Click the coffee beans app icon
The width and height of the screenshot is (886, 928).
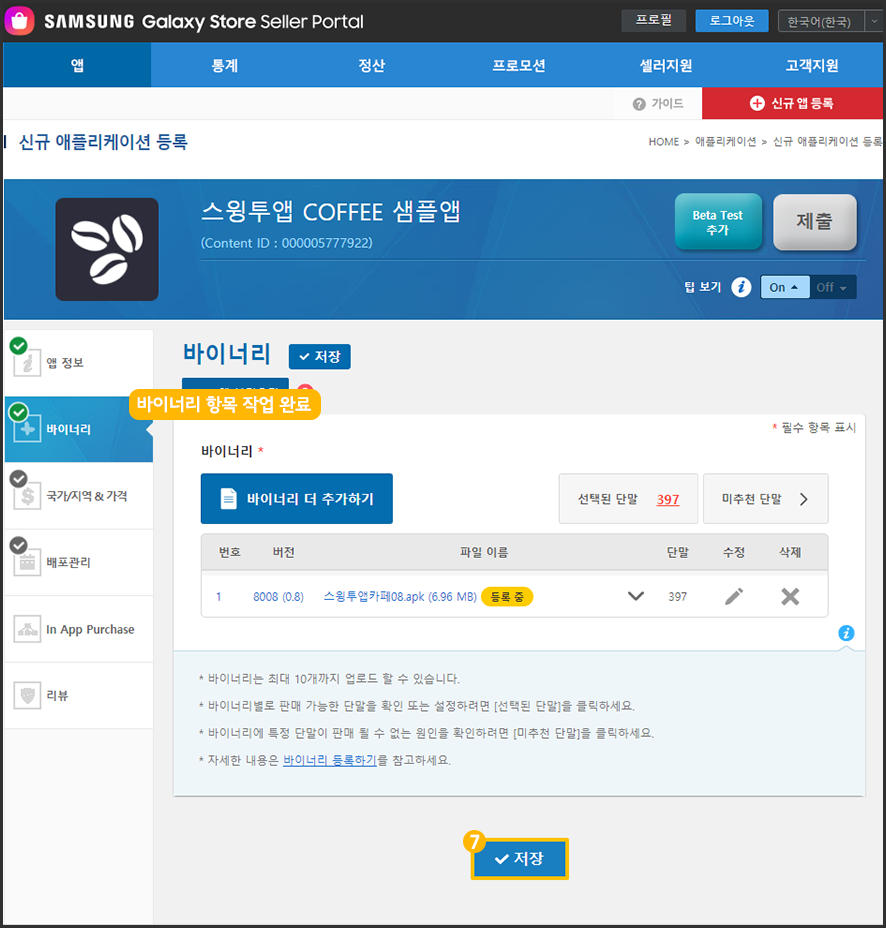point(107,249)
